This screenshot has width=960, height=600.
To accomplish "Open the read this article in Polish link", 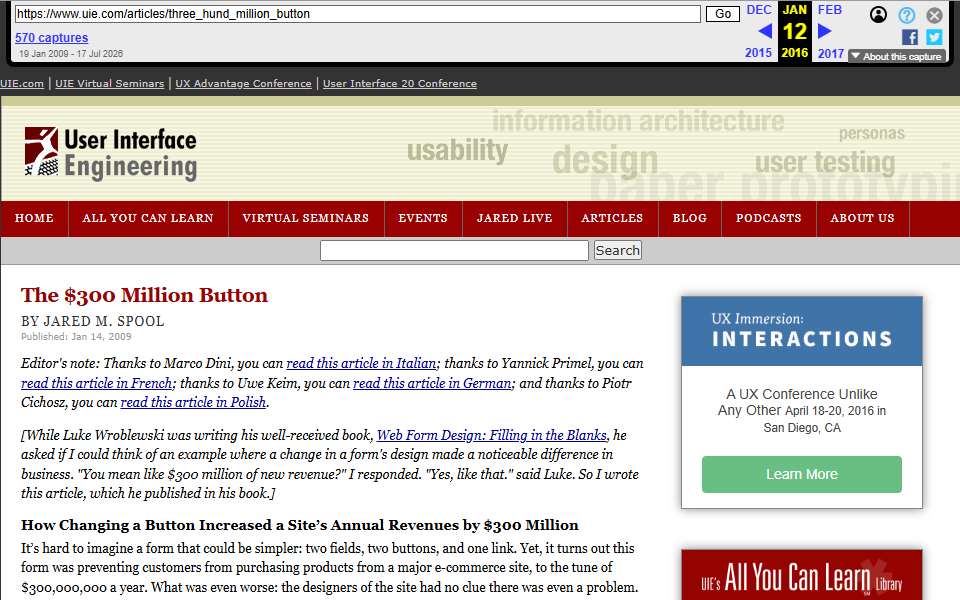I will tap(193, 402).
